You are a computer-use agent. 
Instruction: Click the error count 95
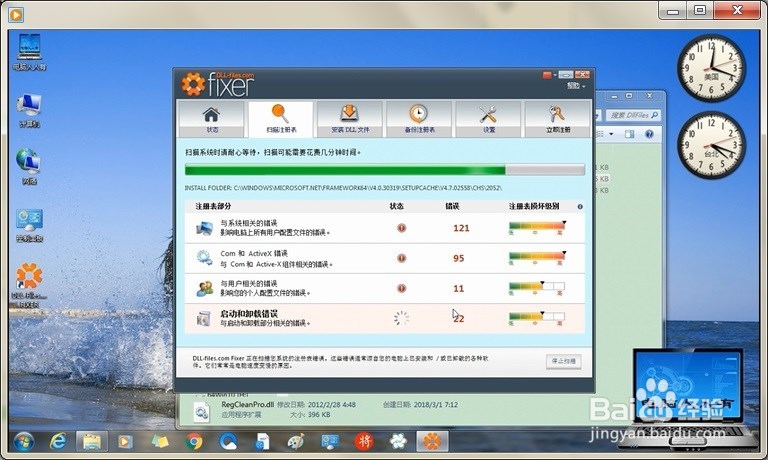[458, 258]
